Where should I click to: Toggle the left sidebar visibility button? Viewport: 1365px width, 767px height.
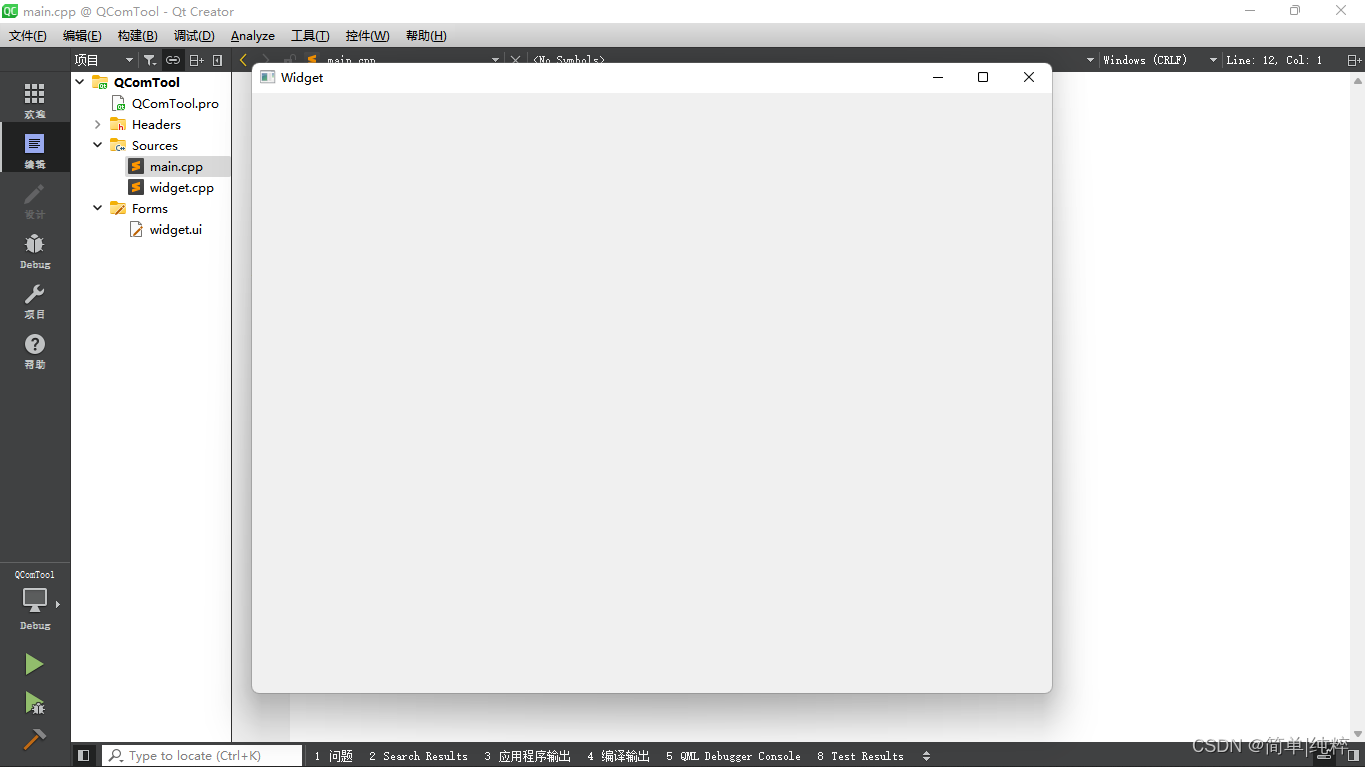pyautogui.click(x=84, y=756)
